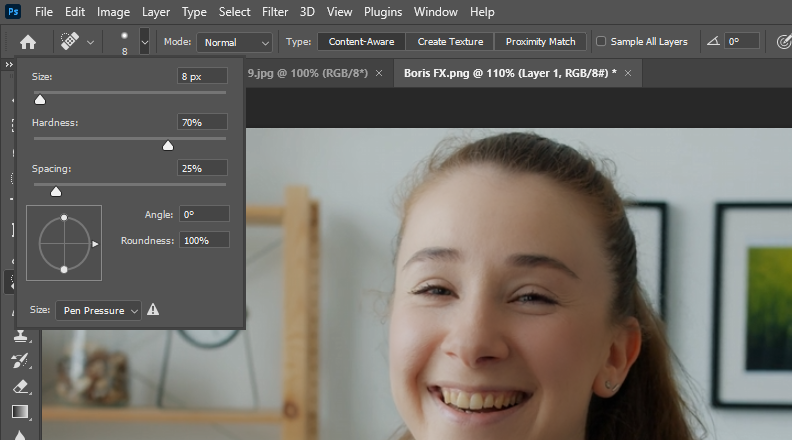Select the Spot Healing Brush tool icon
The height and width of the screenshot is (440, 792).
[x=69, y=42]
